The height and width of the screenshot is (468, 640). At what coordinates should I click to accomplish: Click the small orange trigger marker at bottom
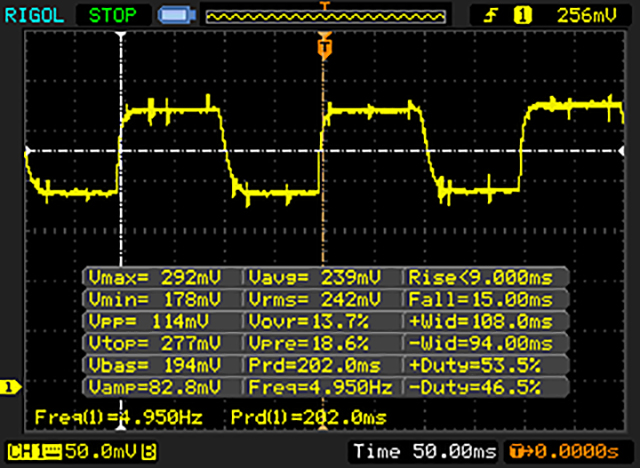(x=323, y=427)
